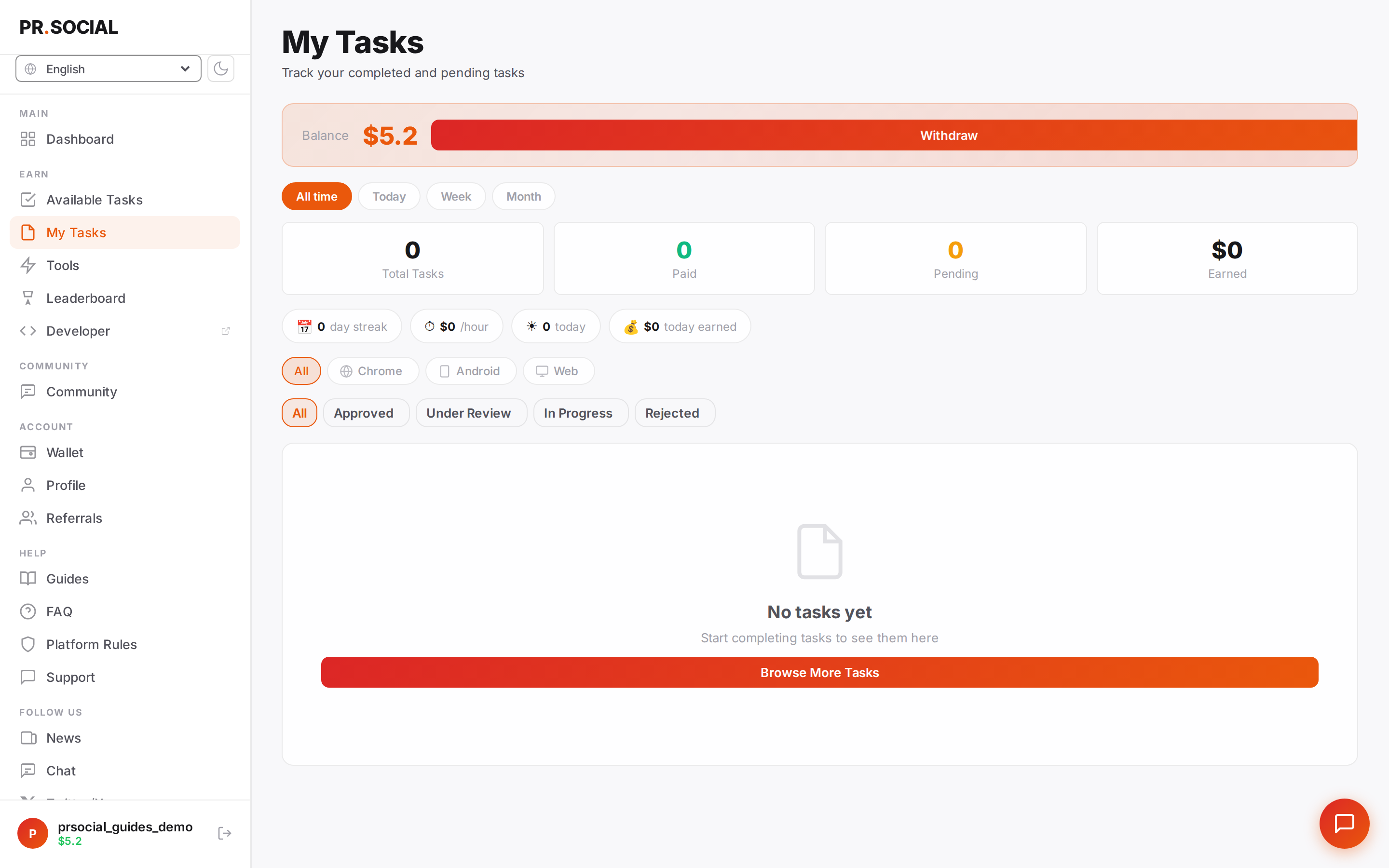Toggle dark mode with the moon icon

(220, 69)
